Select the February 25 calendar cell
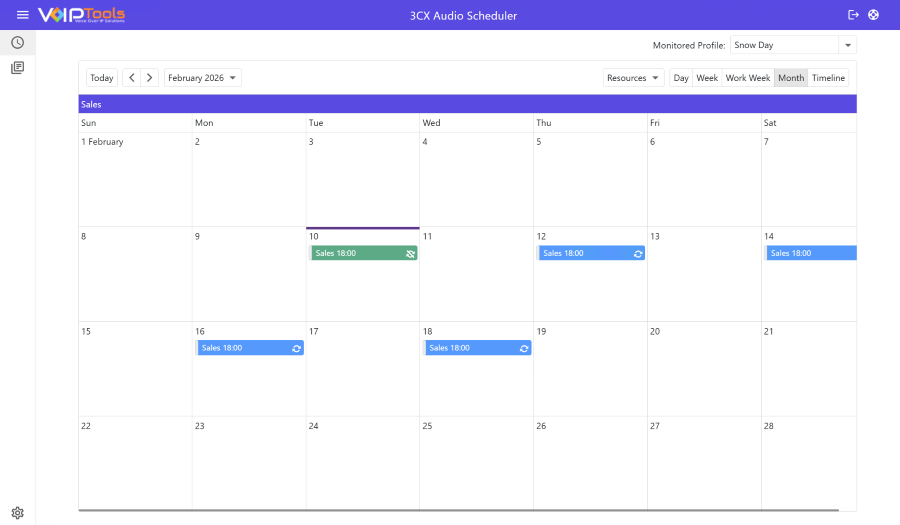The height and width of the screenshot is (525, 900). [x=476, y=465]
